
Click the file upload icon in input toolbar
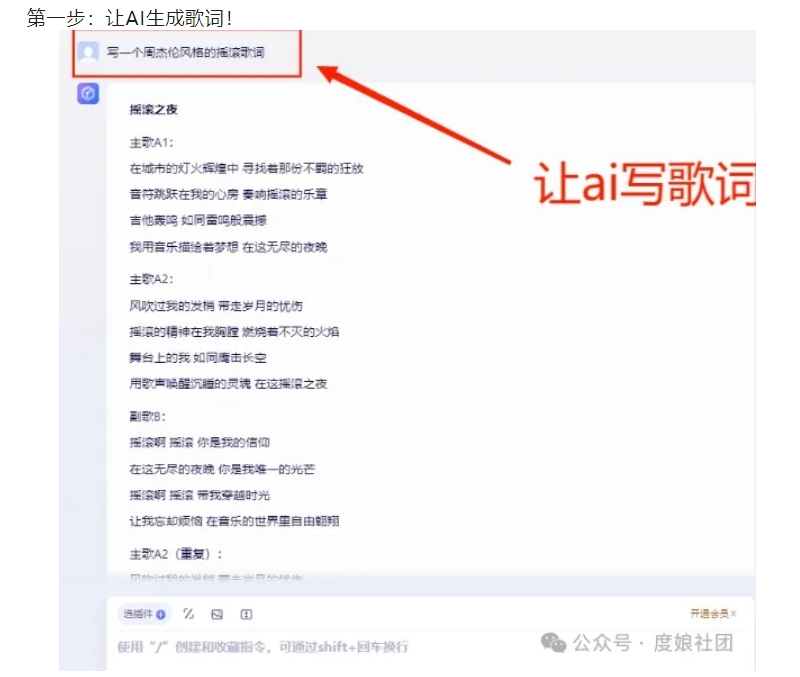pos(246,614)
